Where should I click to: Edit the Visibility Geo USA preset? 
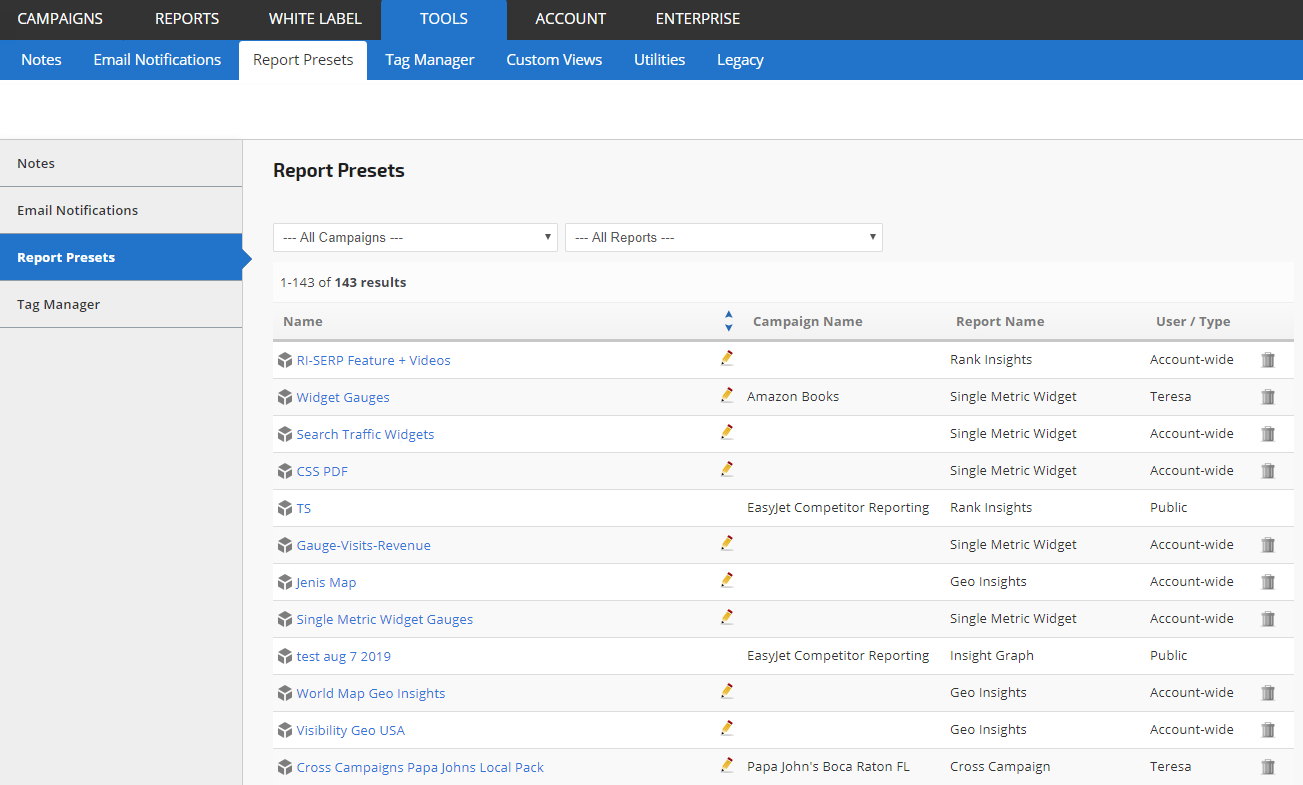pos(727,728)
